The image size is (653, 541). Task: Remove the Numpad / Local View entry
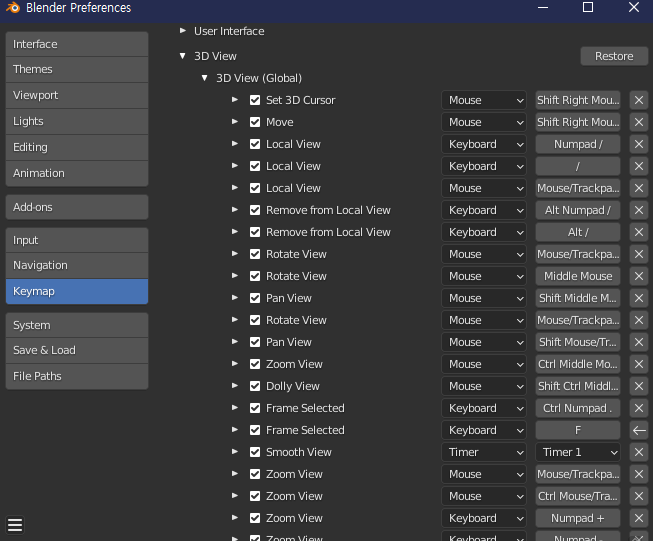(638, 145)
